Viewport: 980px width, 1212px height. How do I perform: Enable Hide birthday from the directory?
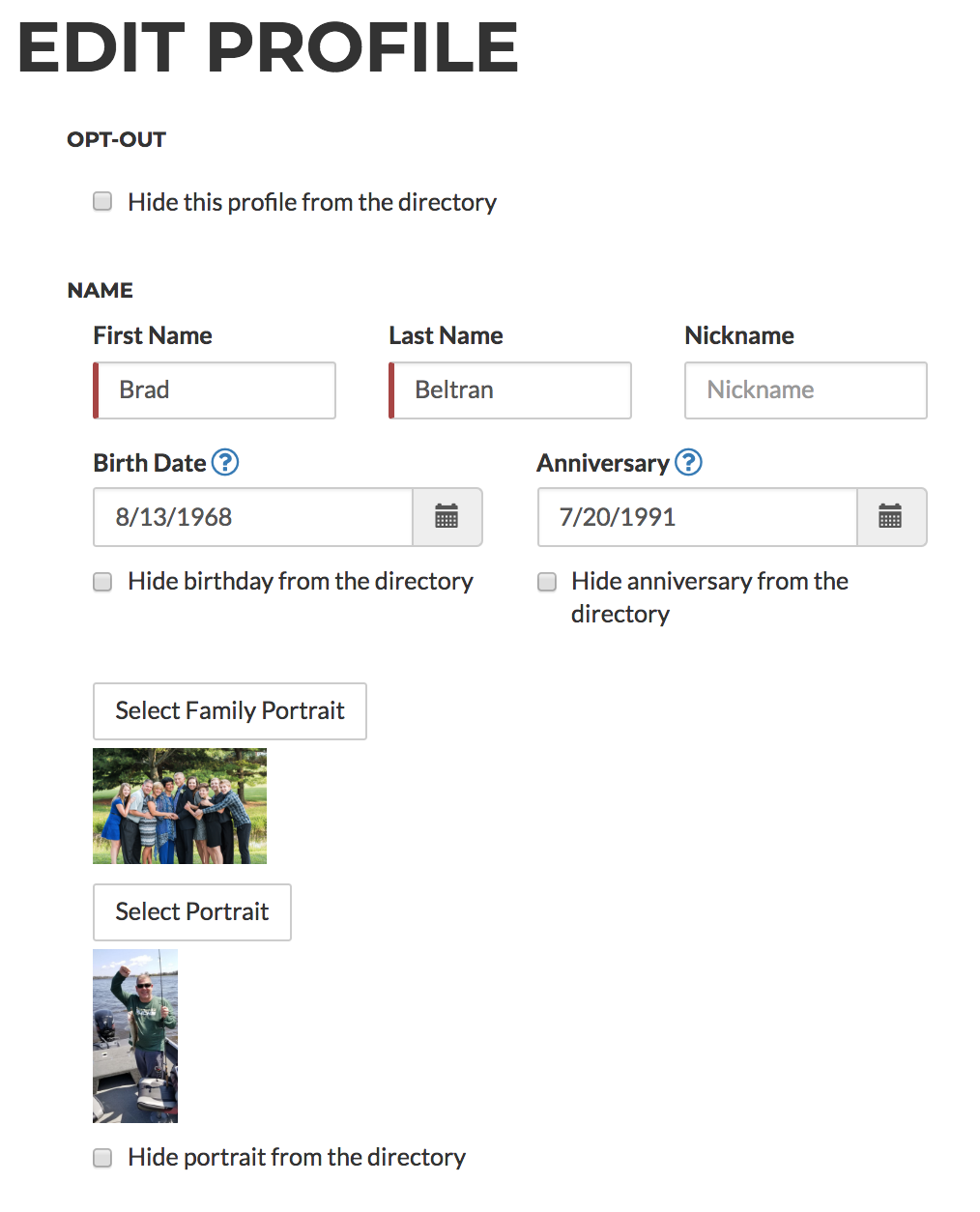pyautogui.click(x=102, y=581)
